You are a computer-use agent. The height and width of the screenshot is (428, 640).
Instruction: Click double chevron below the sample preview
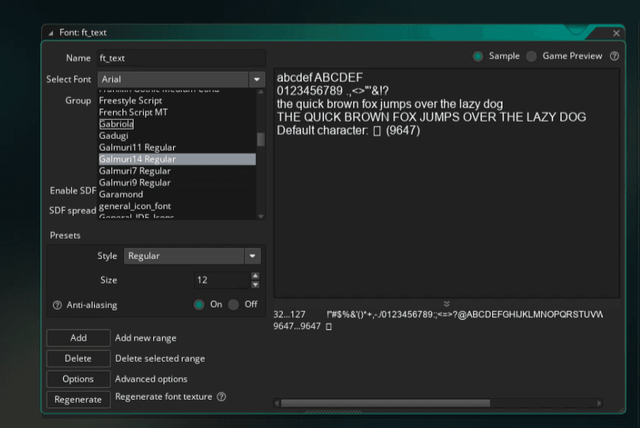446,303
